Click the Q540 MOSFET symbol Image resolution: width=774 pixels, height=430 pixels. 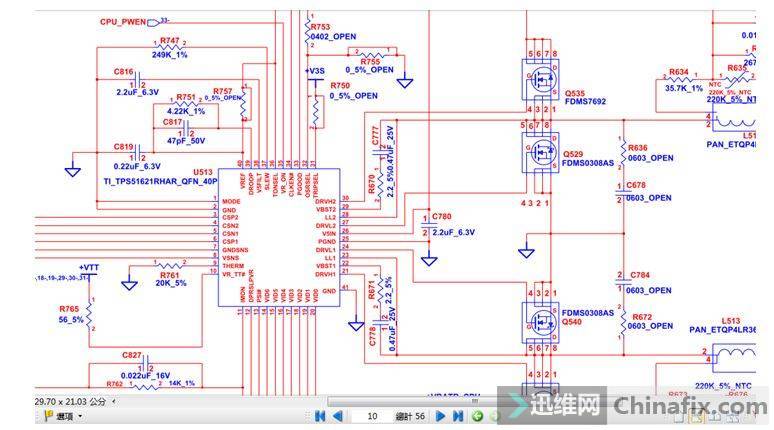541,322
